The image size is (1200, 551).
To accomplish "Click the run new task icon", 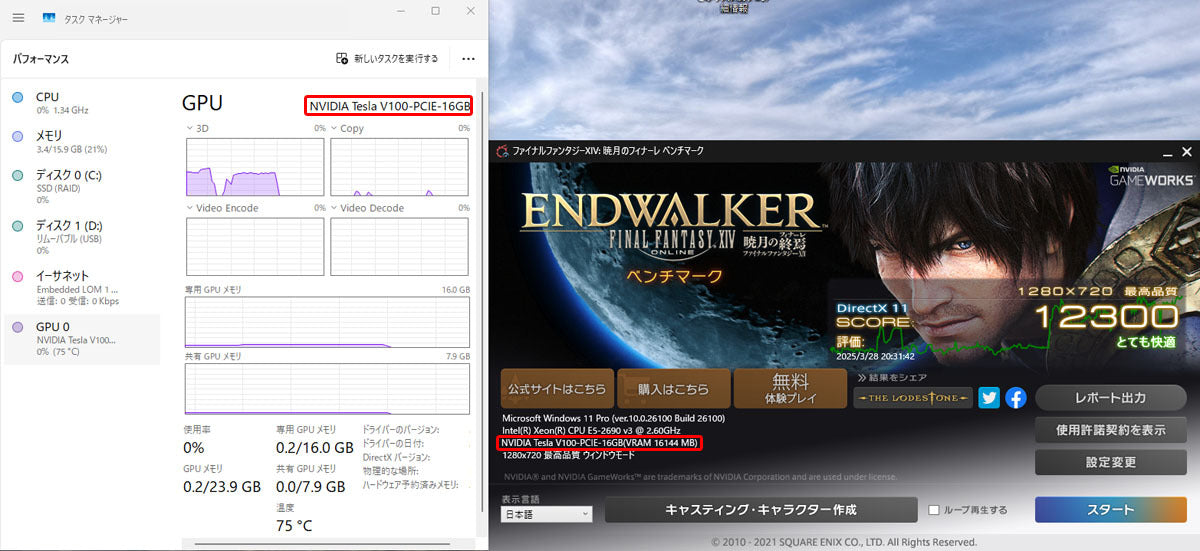I will point(342,59).
